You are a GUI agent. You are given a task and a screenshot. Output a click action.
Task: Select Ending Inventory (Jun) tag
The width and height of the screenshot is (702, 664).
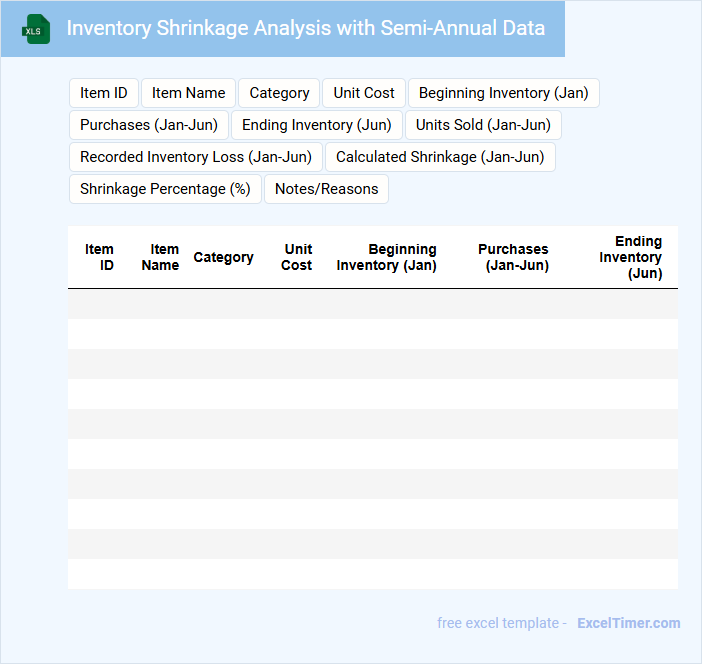tap(317, 125)
